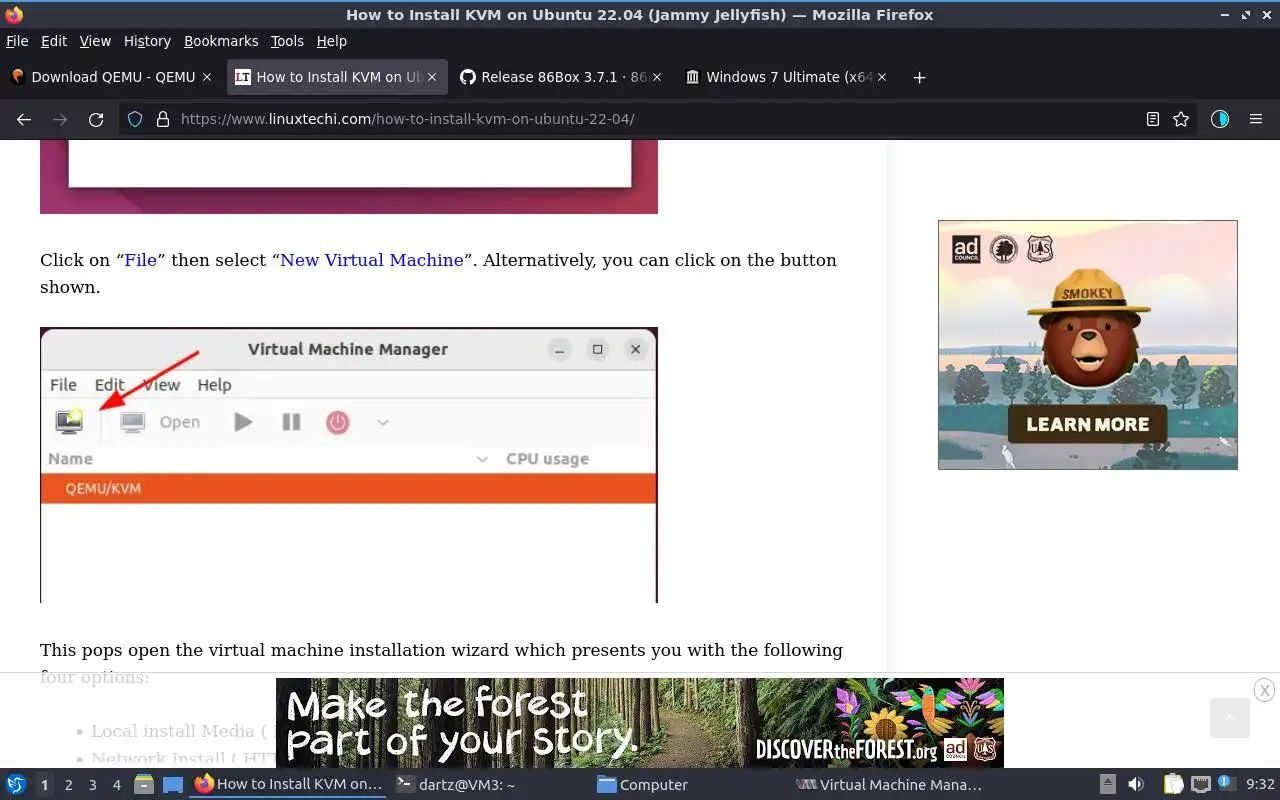Image resolution: width=1280 pixels, height=800 pixels.
Task: Open the Firefox File menu
Action: pos(17,41)
